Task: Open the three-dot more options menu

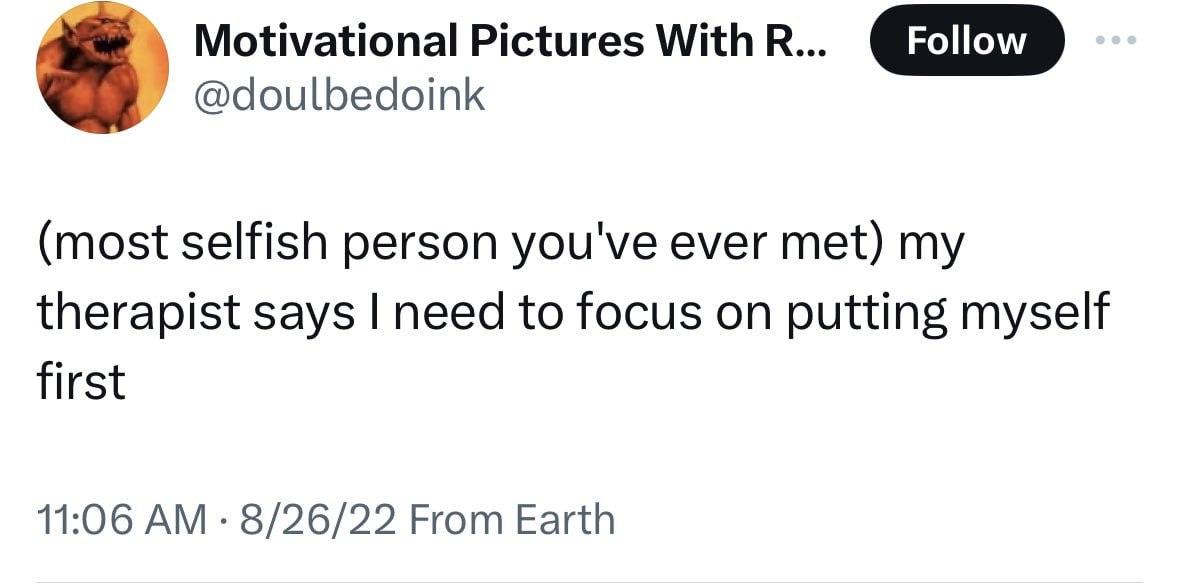Action: tap(1115, 40)
